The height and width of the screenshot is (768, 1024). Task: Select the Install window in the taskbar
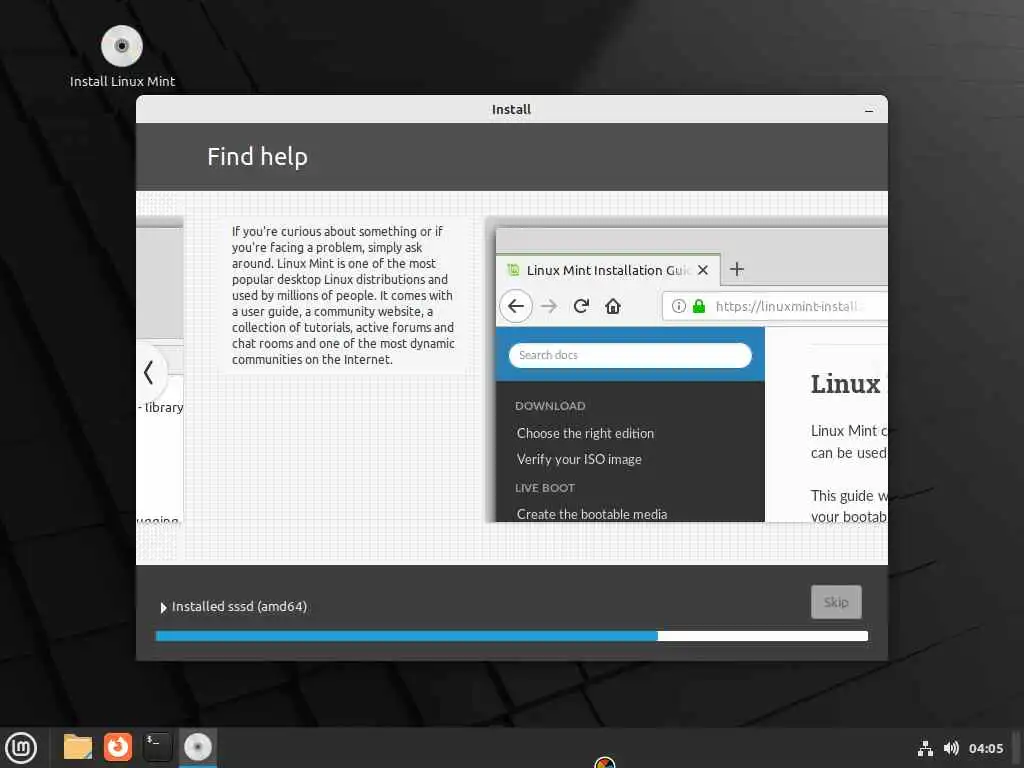197,747
